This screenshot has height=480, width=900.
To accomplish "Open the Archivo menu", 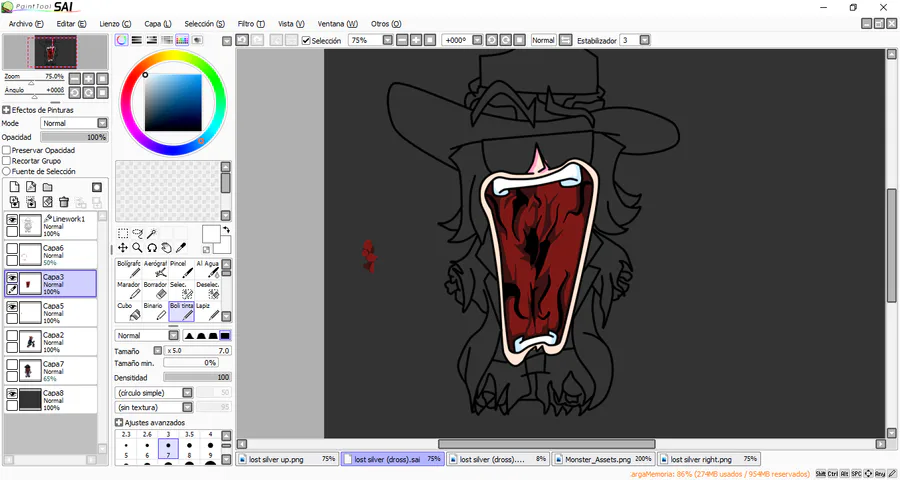I will [26, 24].
